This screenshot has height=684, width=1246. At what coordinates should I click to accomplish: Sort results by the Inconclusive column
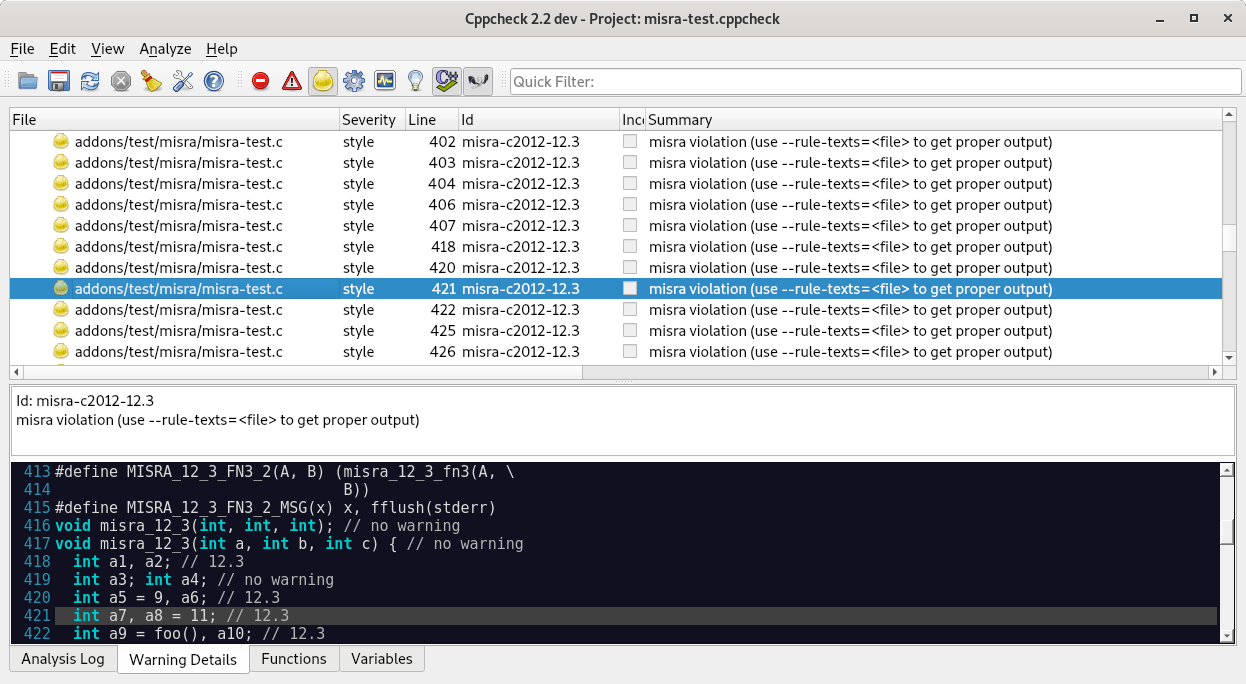click(633, 120)
